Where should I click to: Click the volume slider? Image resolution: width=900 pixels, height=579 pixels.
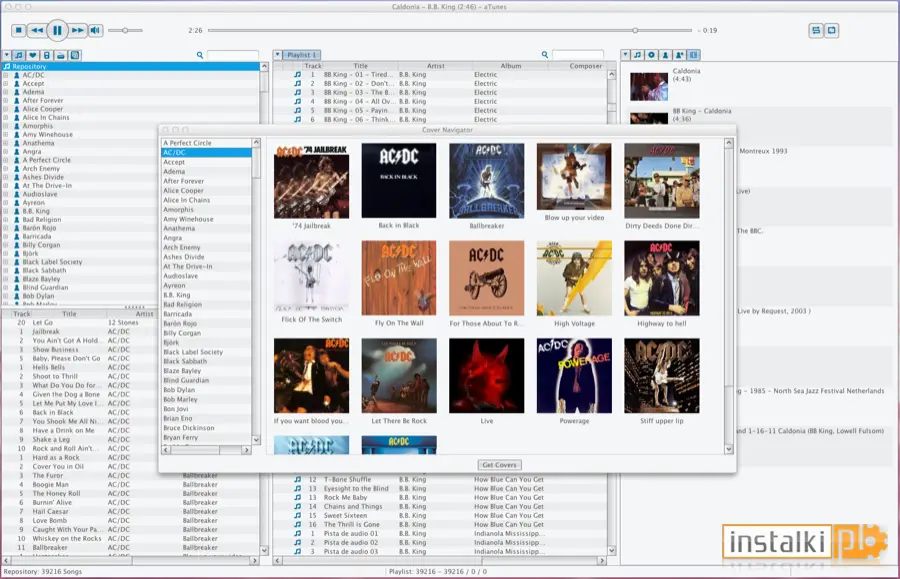(x=125, y=30)
